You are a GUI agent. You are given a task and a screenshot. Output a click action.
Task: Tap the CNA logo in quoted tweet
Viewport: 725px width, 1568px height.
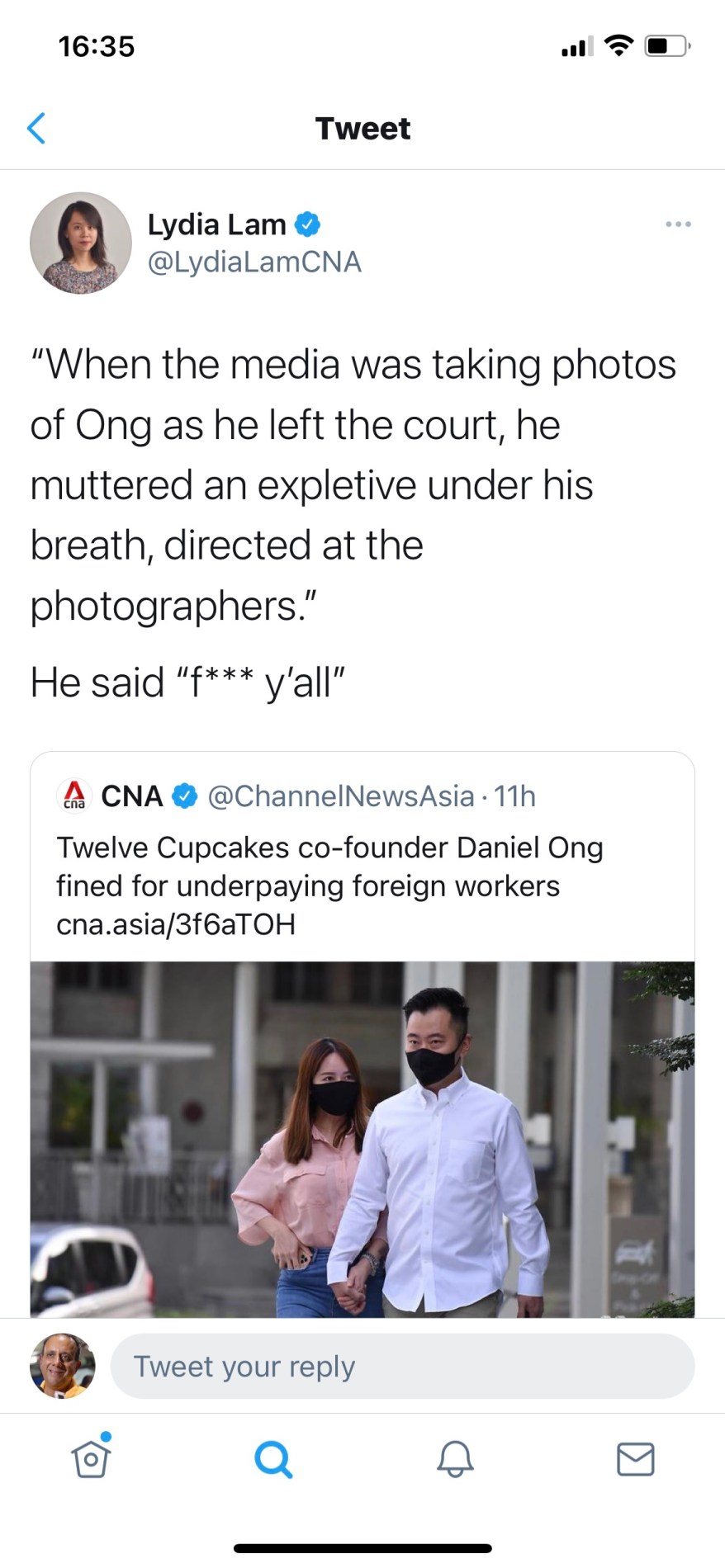click(x=75, y=796)
